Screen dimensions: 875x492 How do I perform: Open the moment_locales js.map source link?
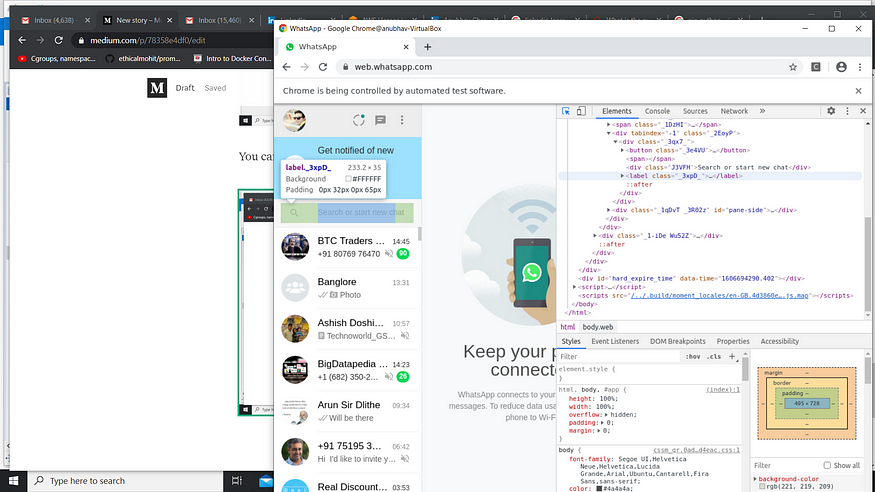[719, 296]
